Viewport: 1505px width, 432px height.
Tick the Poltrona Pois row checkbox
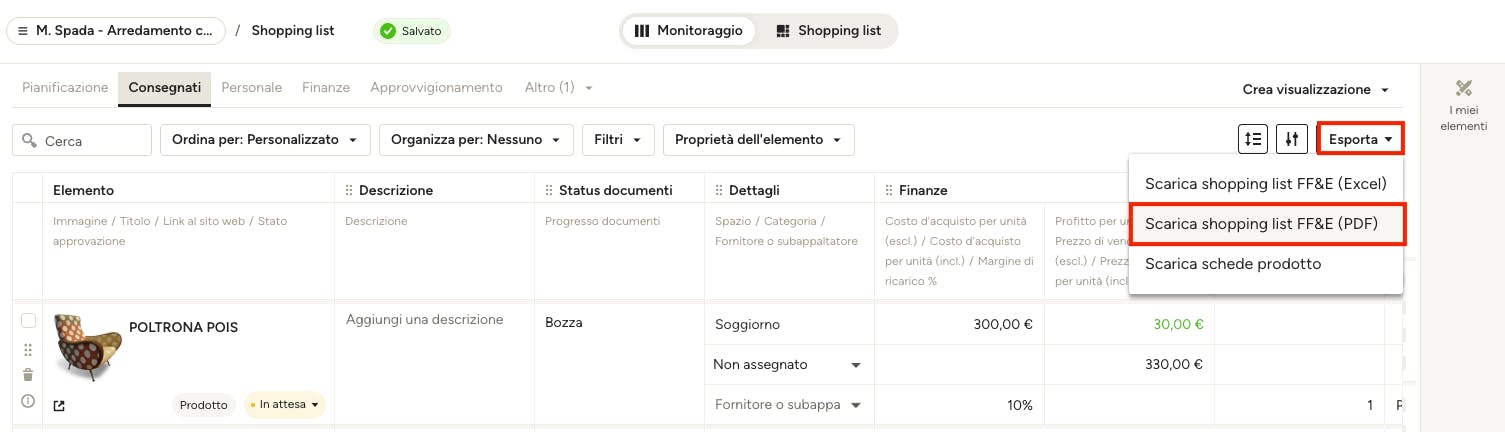[28, 320]
